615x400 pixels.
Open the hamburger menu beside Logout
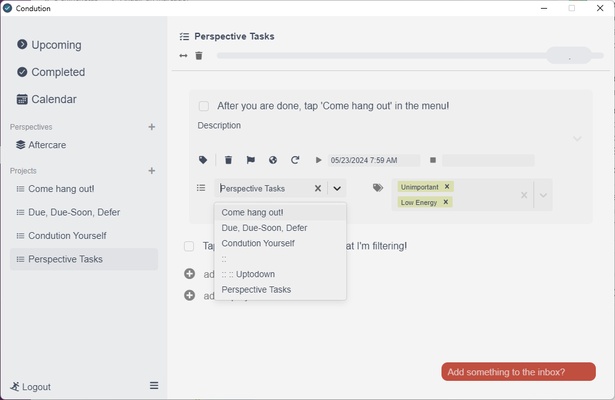tap(154, 386)
